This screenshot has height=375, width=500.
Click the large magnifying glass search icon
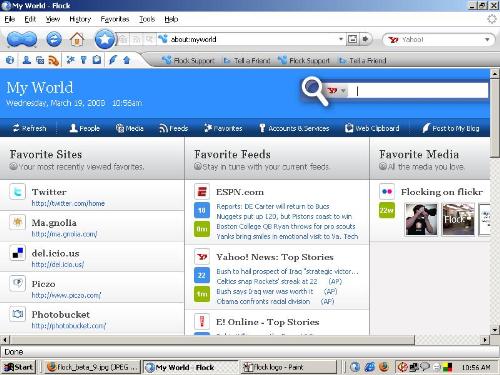click(x=315, y=91)
